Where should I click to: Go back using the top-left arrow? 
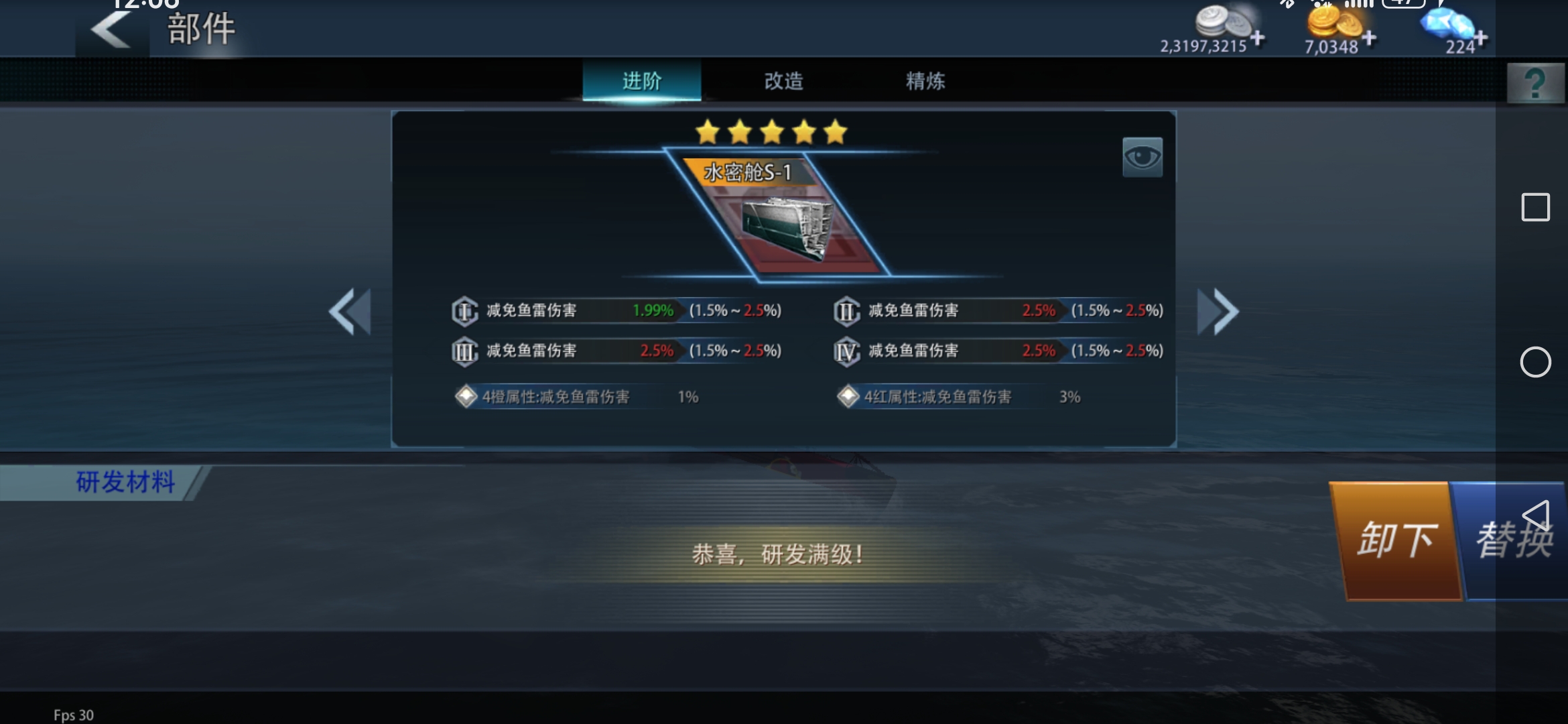pos(111,29)
